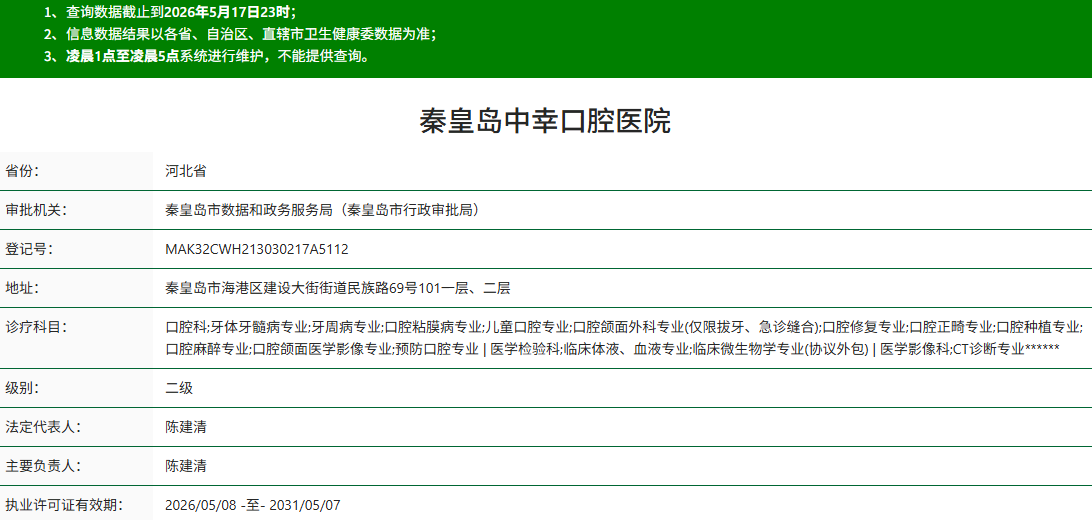Select the level value 二级
The image size is (1092, 520).
pos(179,388)
